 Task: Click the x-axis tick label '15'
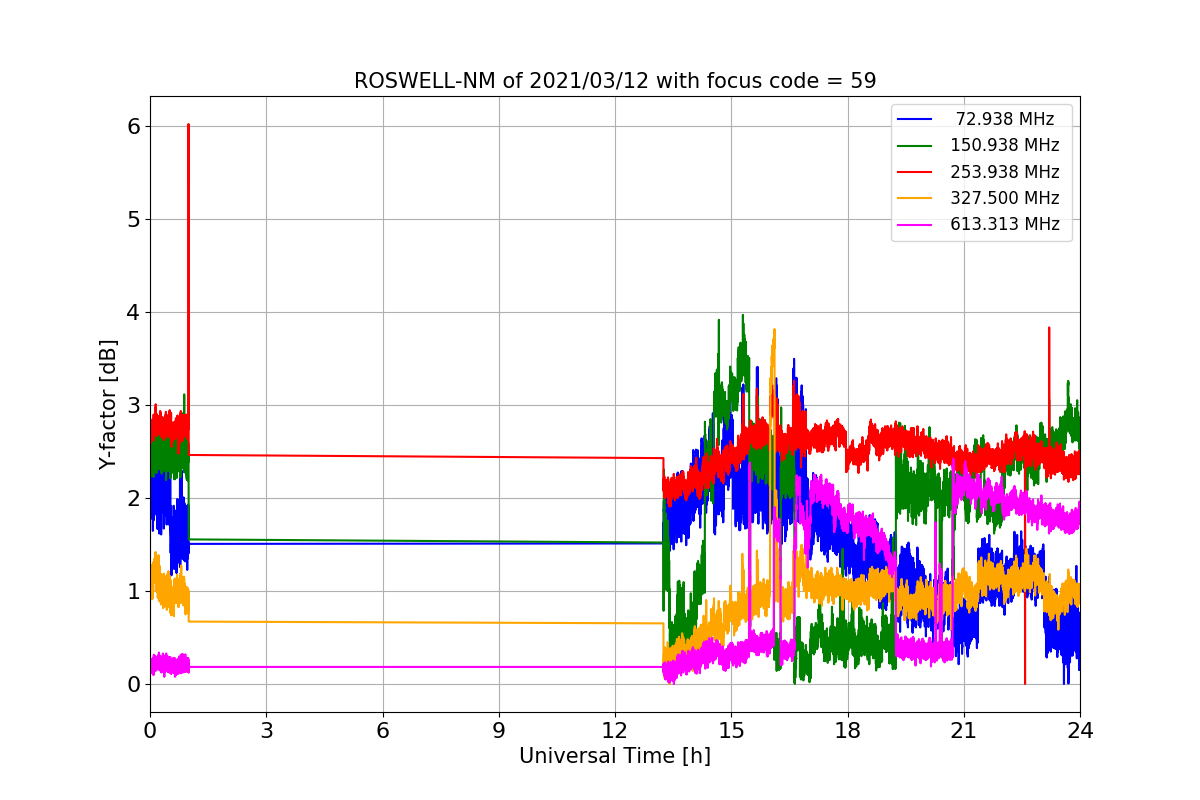[731, 731]
